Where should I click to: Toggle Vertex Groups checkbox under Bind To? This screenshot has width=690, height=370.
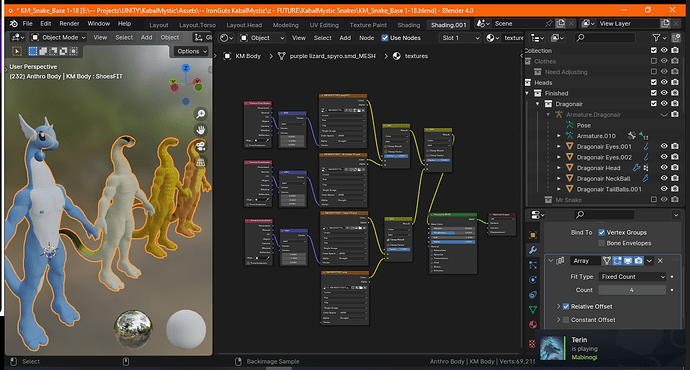coord(602,232)
